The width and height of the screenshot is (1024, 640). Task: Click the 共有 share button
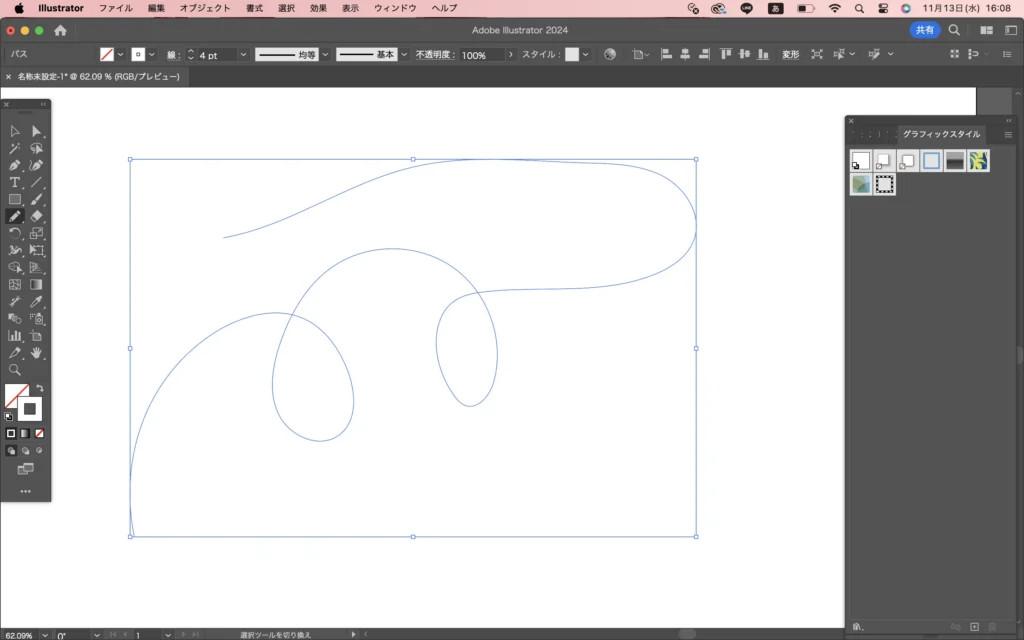pyautogui.click(x=925, y=30)
